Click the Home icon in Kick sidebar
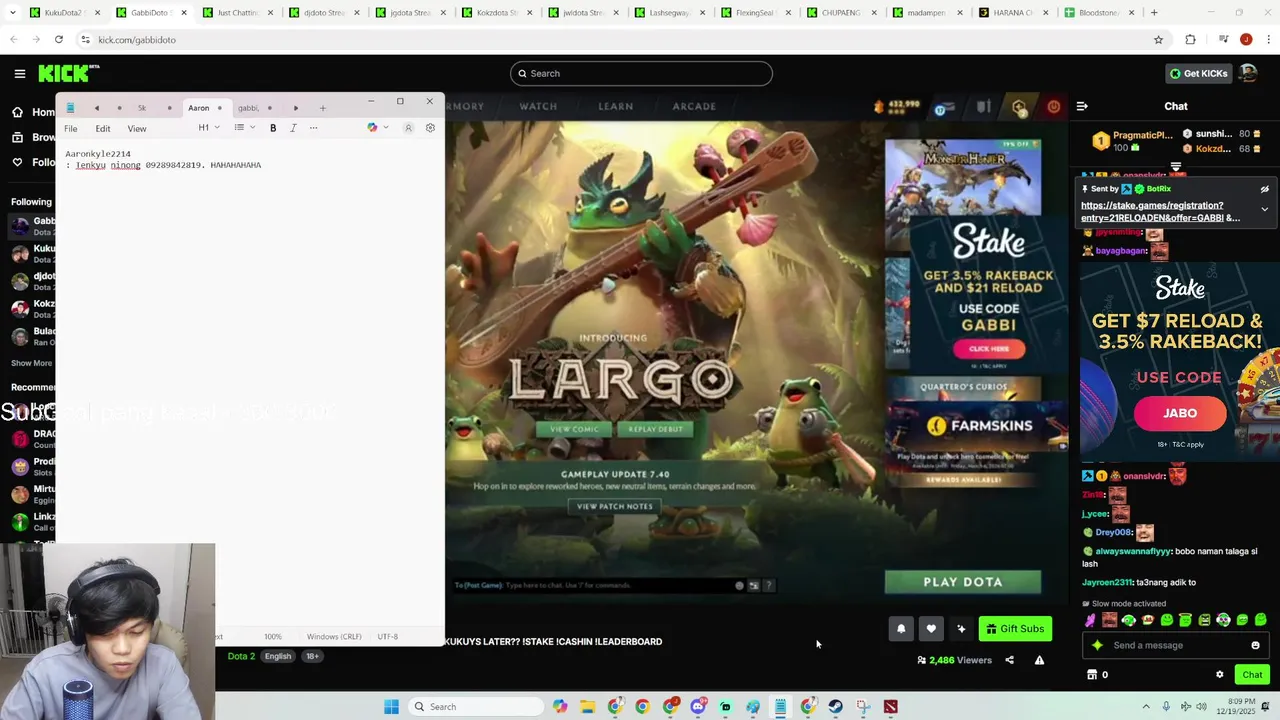Screen dimensions: 1280x720 [17, 112]
